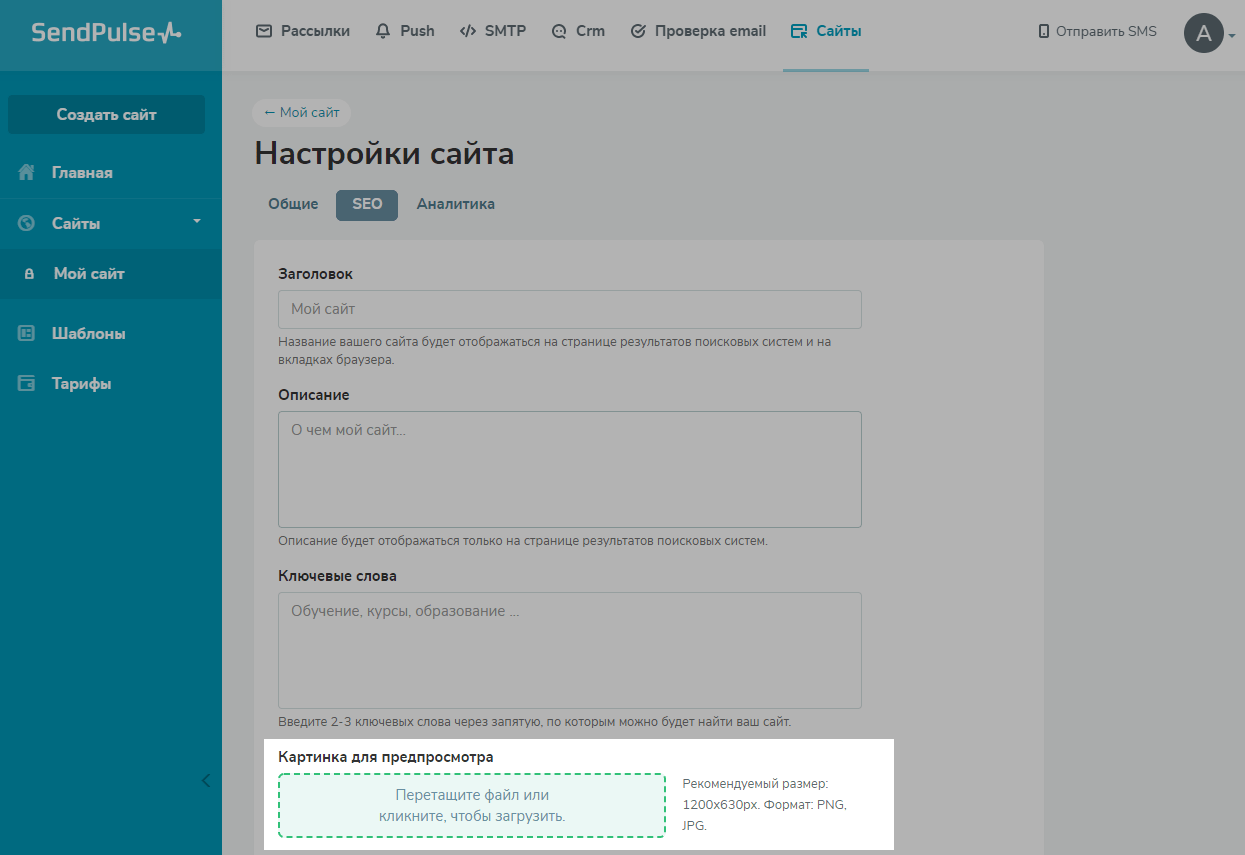
Task: Click inside the Заголовок input field
Action: 568,309
